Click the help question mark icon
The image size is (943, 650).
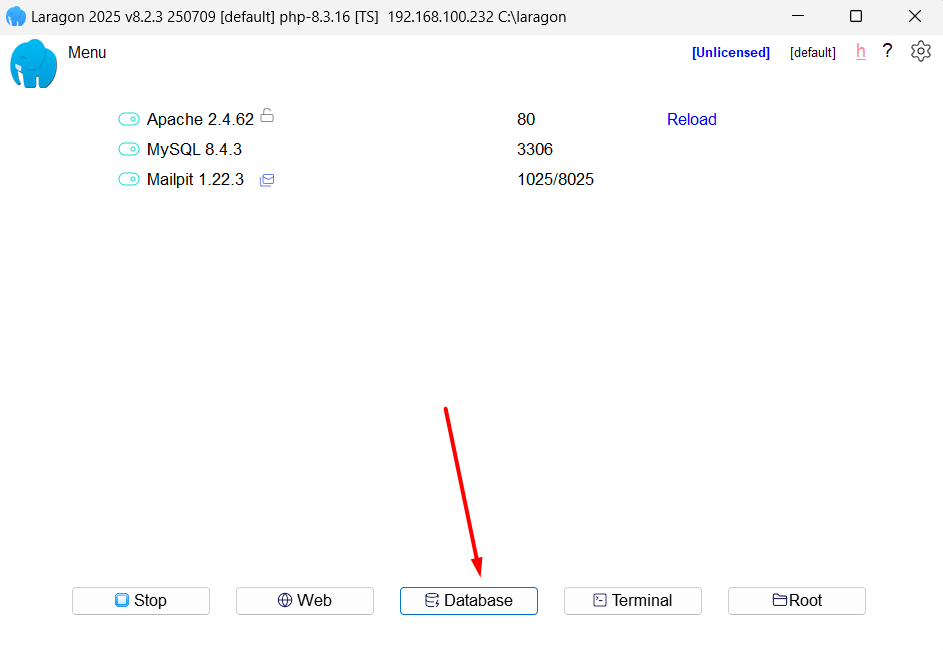(x=887, y=51)
